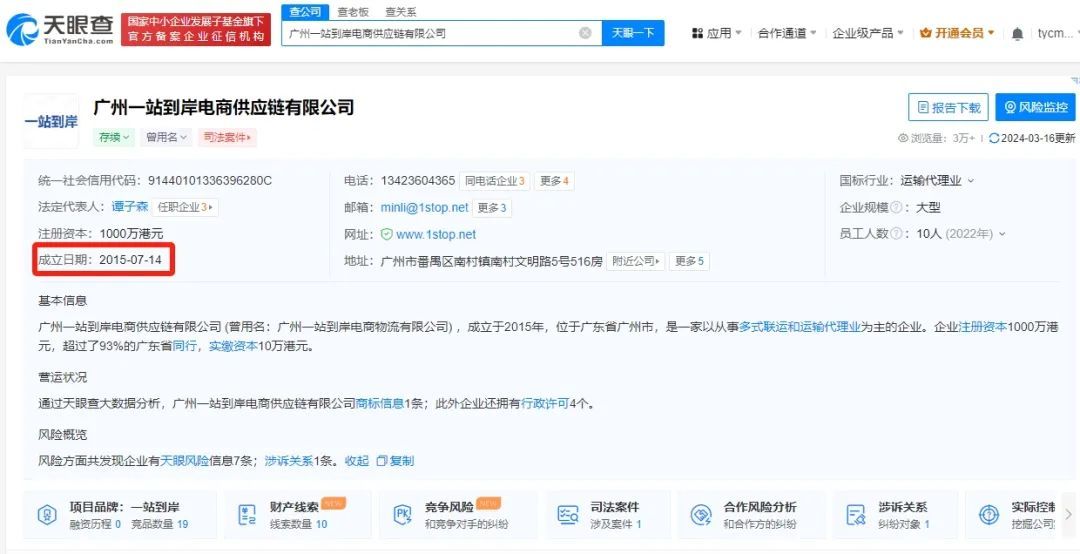This screenshot has height=554, width=1080.
Task: Click 附近公司 nearby companies tag
Action: tap(636, 261)
